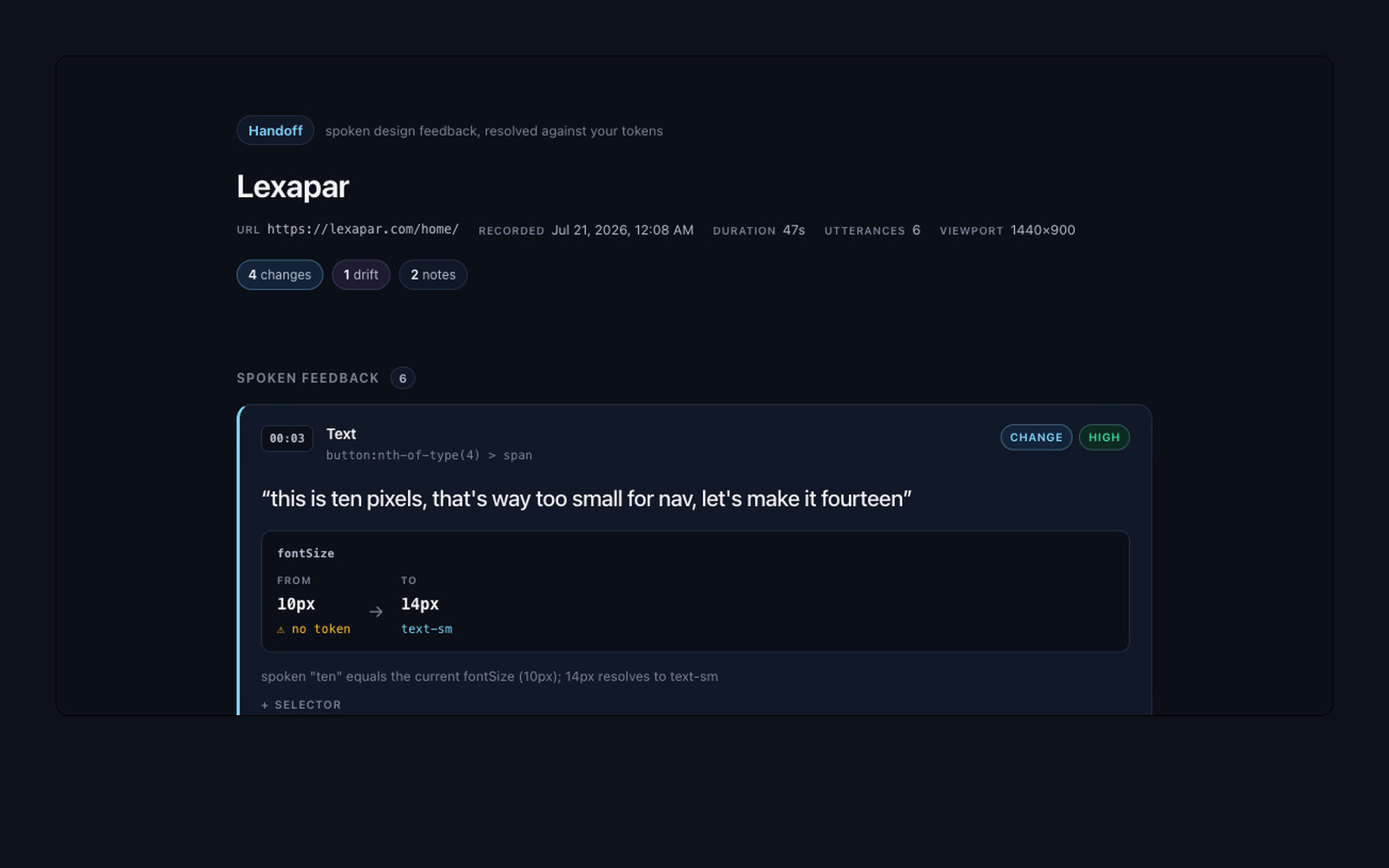1389x868 pixels.
Task: Click the text-sm token link
Action: (426, 628)
